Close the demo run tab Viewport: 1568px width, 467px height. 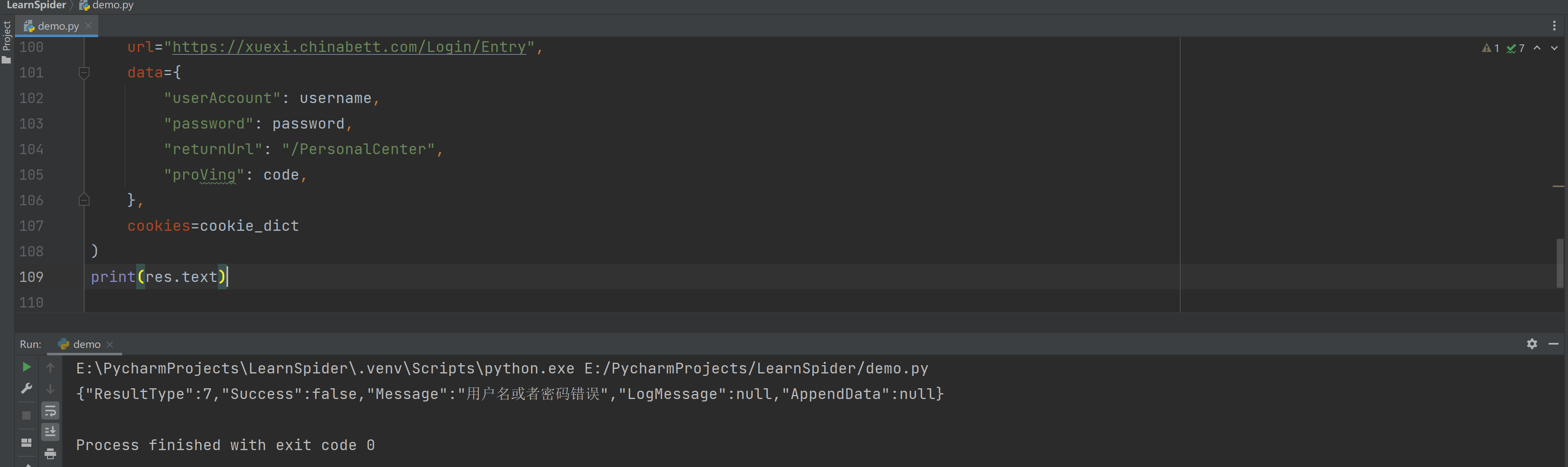pos(110,344)
